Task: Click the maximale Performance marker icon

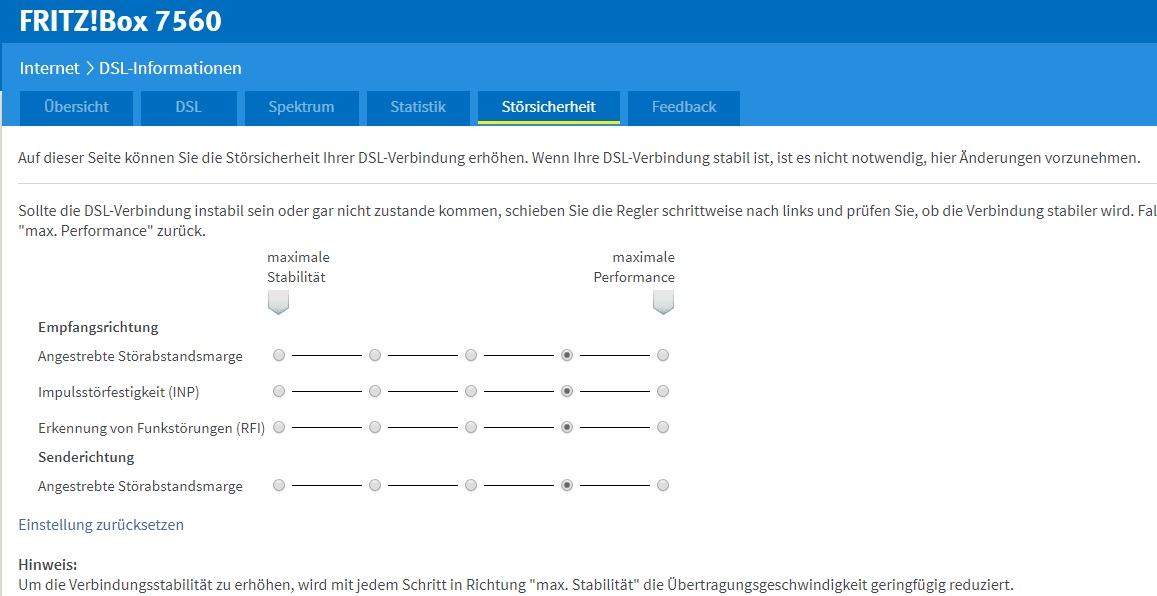Action: (x=663, y=302)
